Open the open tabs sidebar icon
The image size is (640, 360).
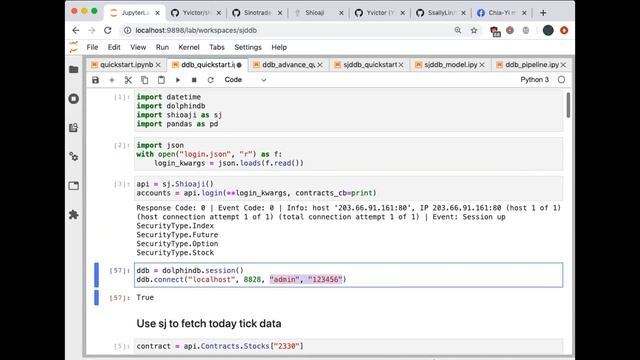point(74,186)
